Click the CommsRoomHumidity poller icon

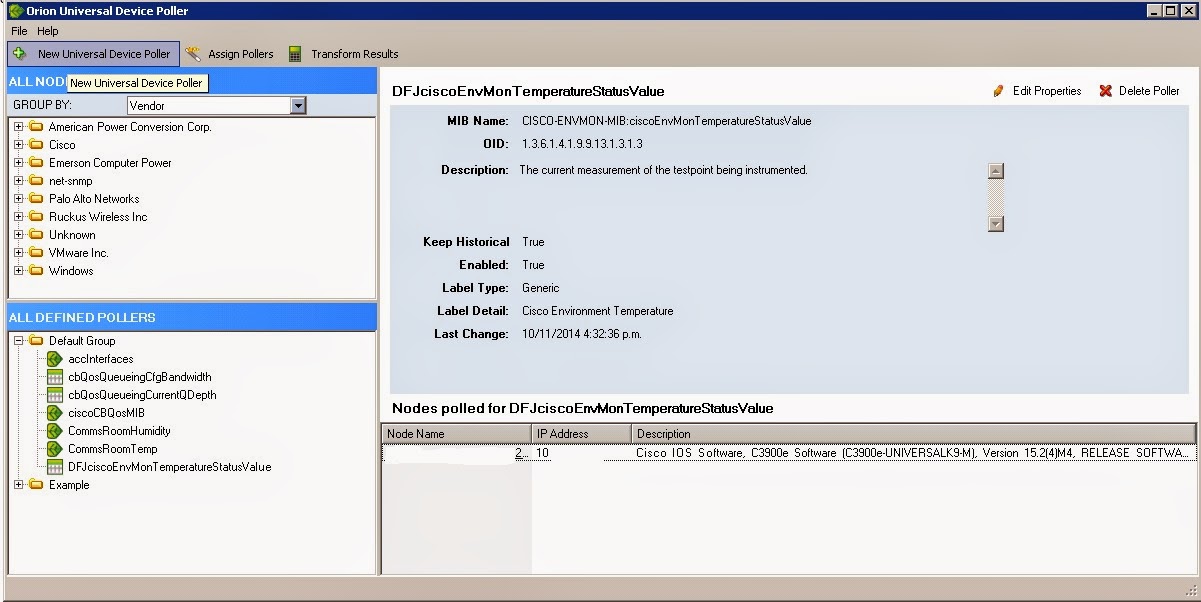tap(55, 431)
